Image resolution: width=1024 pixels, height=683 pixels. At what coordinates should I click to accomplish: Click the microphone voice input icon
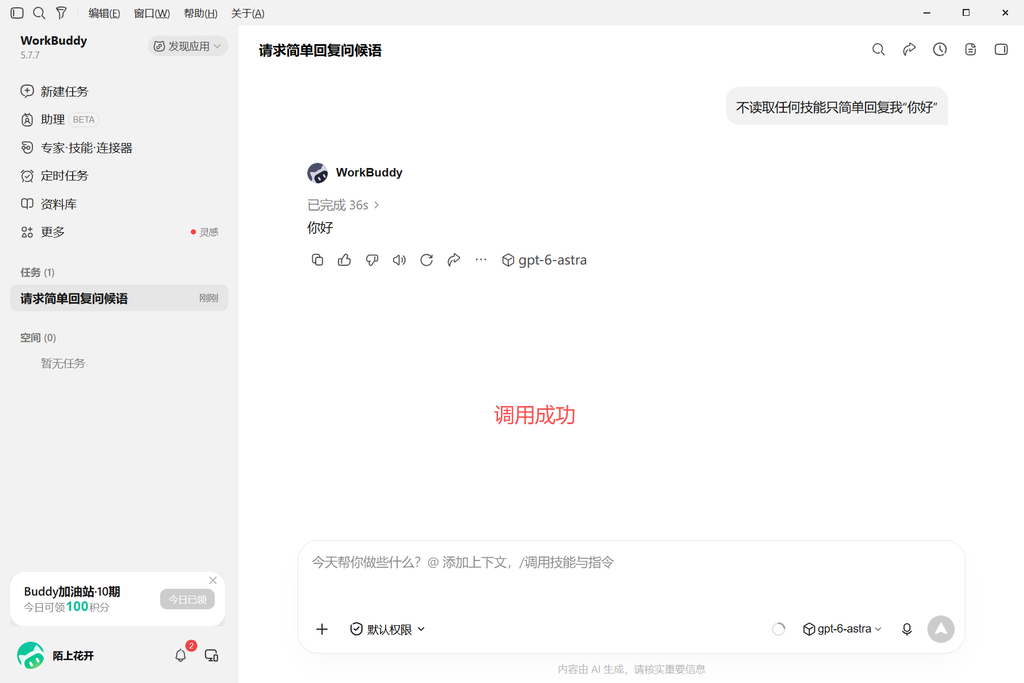click(x=907, y=629)
